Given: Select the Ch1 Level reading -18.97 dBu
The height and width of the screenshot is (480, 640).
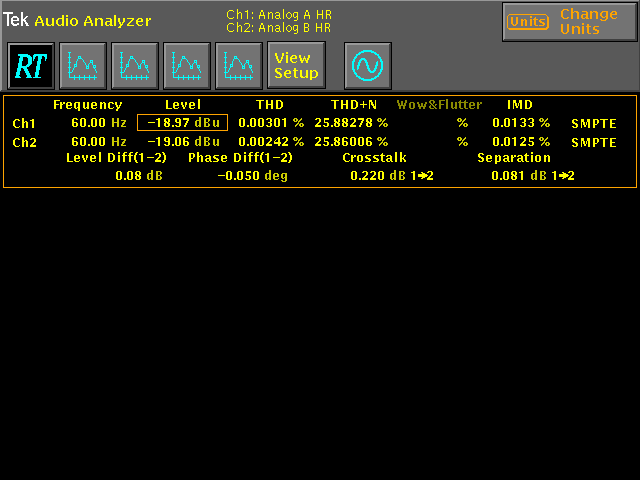Looking at the screenshot, I should coord(182,123).
